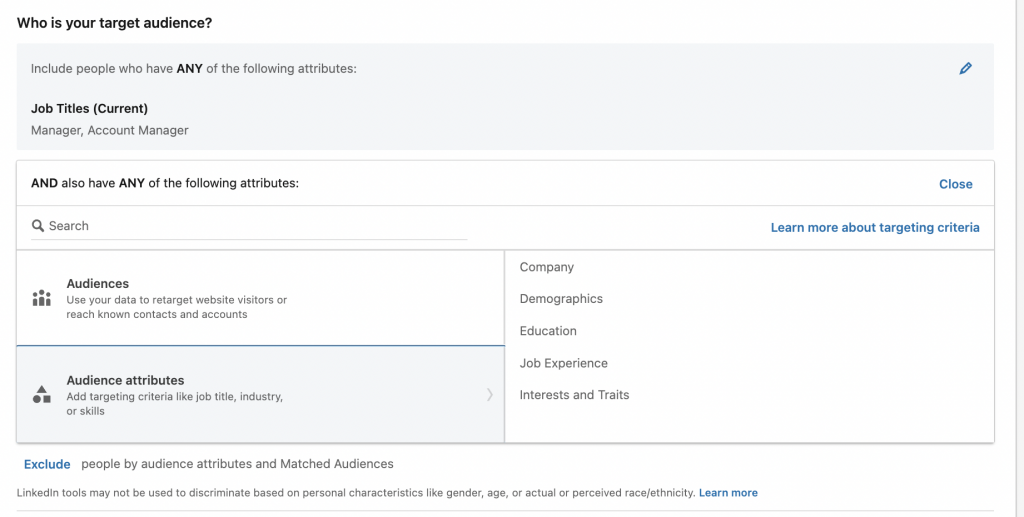Viewport: 1024px width, 517px height.
Task: Click the Audience attributes shapes icon
Action: click(41, 394)
